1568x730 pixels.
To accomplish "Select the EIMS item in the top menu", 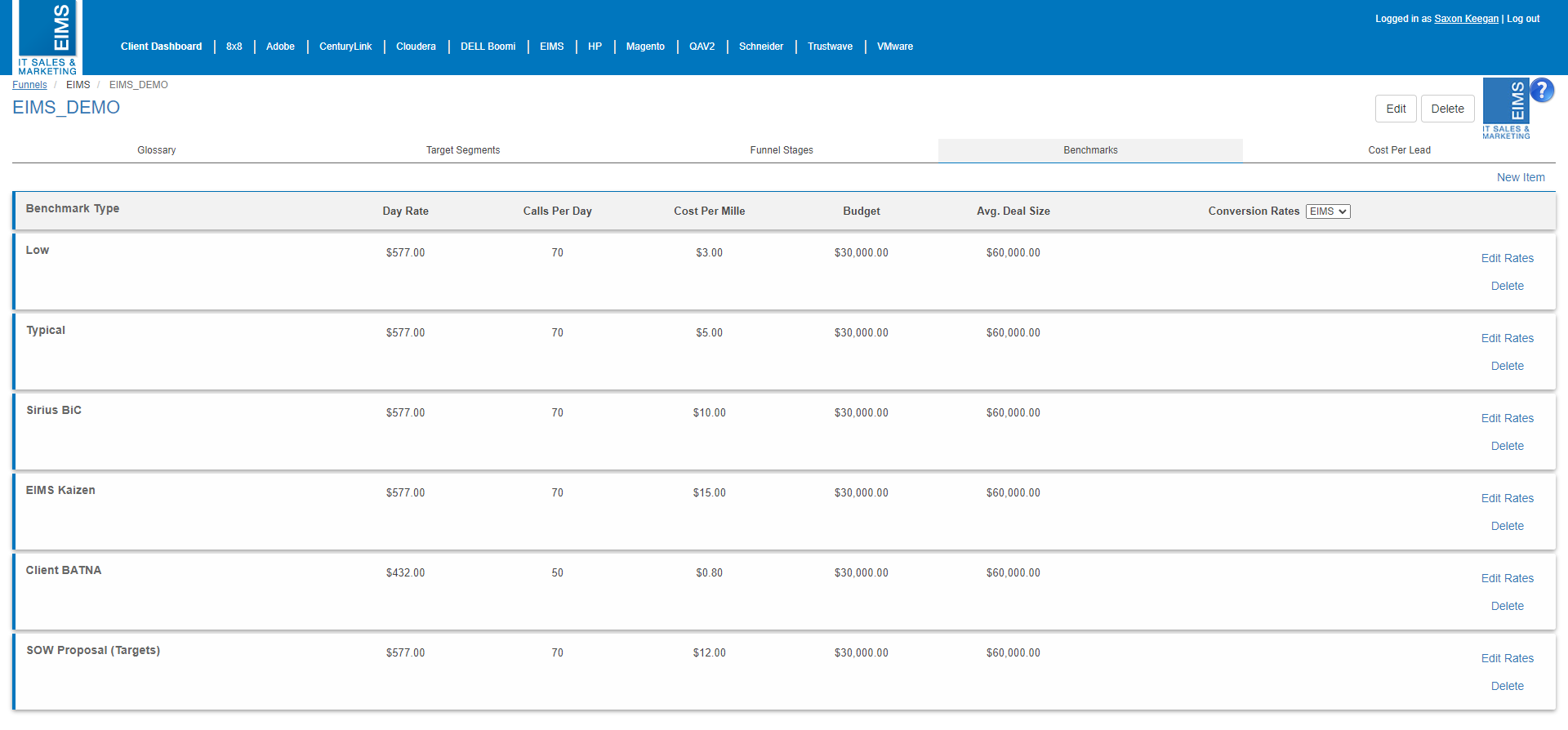I will click(551, 47).
